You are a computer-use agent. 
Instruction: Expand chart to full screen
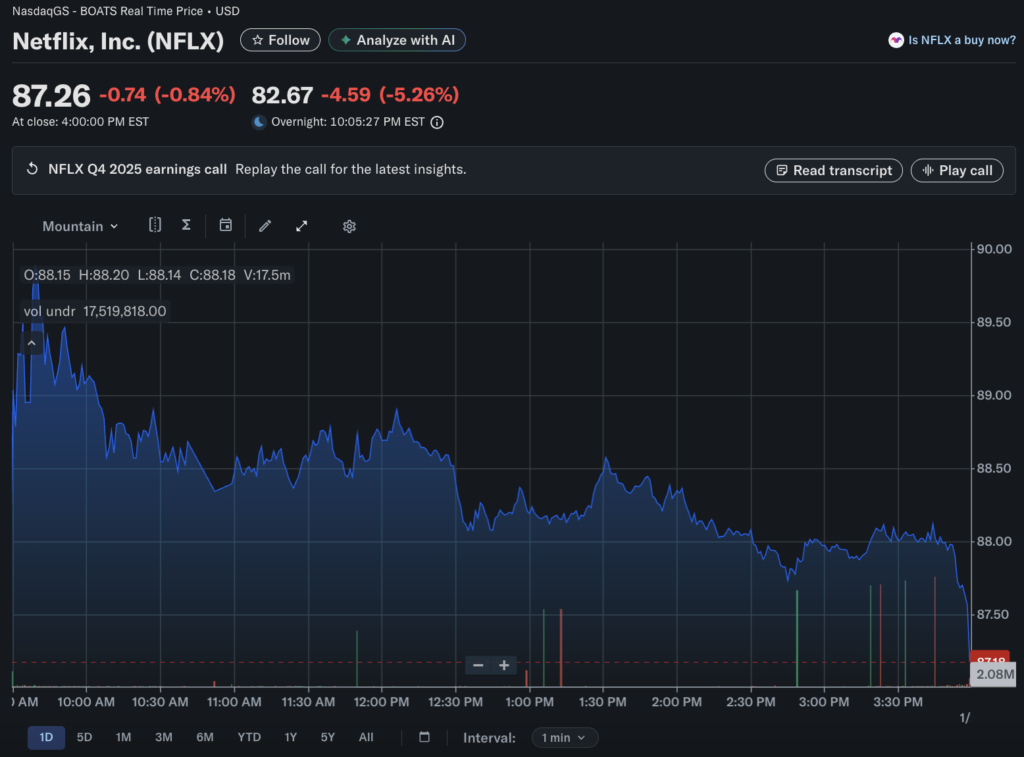(301, 226)
